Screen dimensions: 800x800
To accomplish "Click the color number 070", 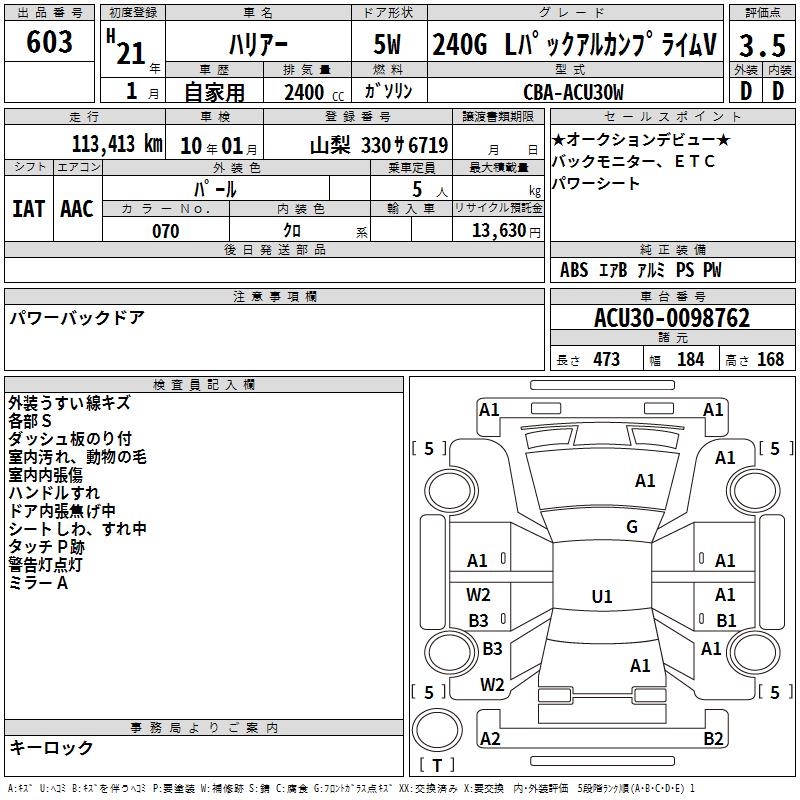I will (x=166, y=231).
